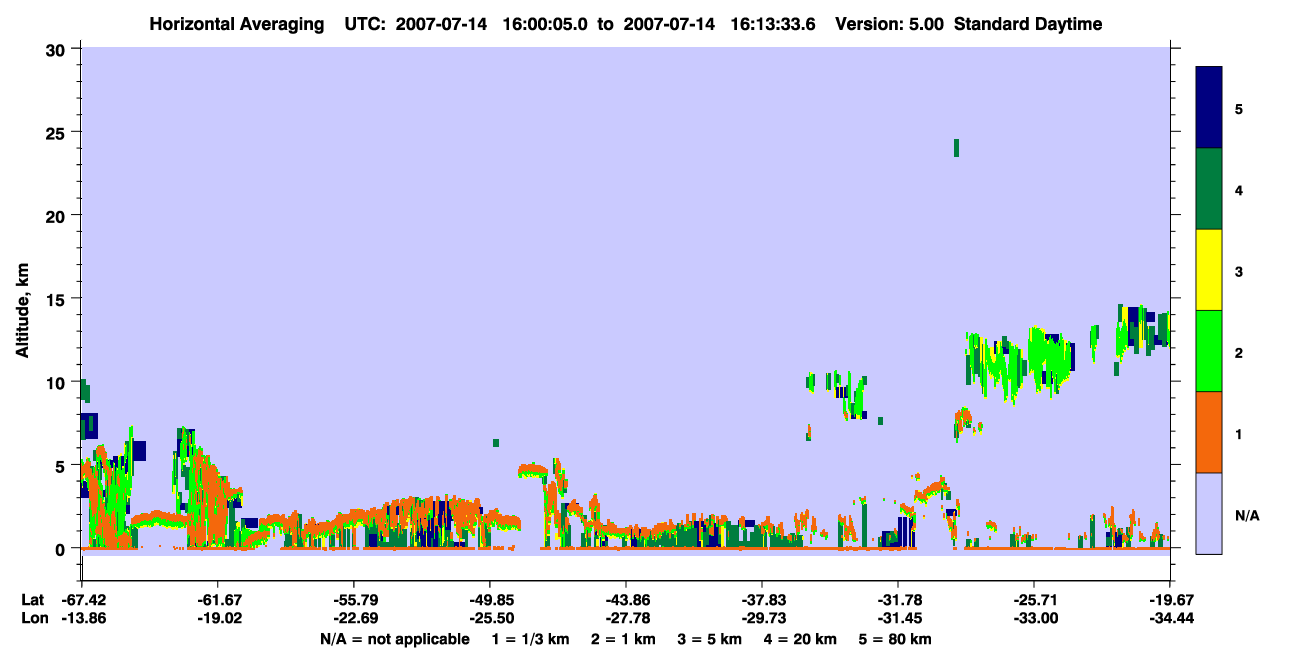Click 'Version: 5.00' in the title

(888, 24)
